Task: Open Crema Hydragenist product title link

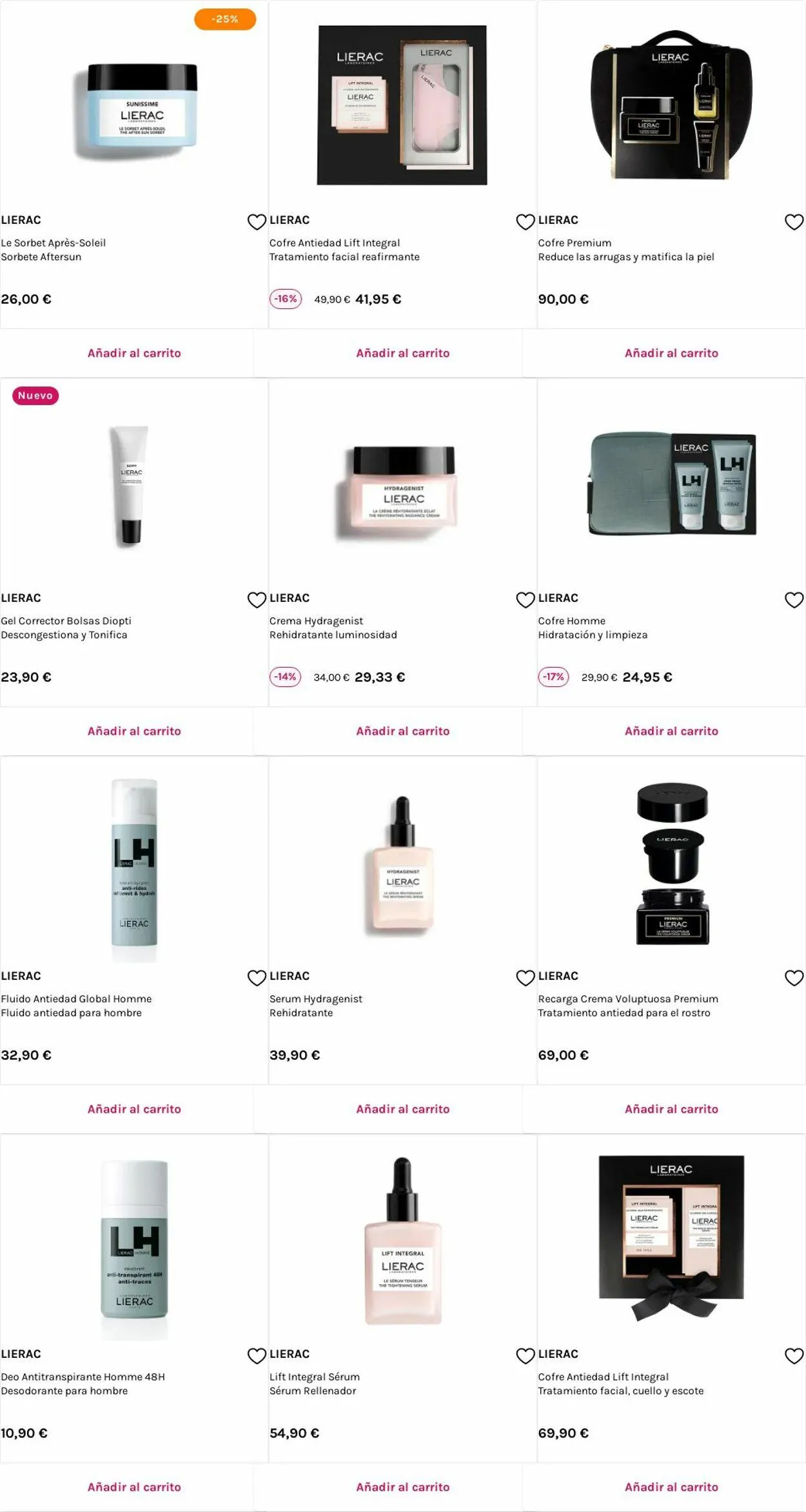Action: [x=316, y=621]
